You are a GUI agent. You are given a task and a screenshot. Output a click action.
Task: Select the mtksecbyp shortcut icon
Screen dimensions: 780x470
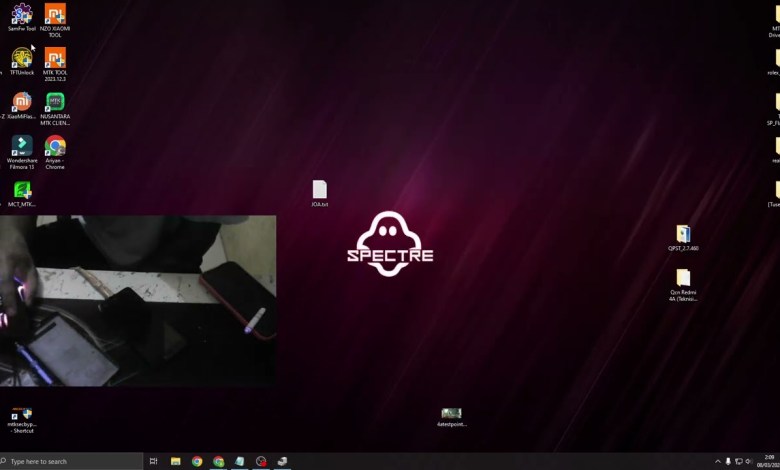coord(22,414)
